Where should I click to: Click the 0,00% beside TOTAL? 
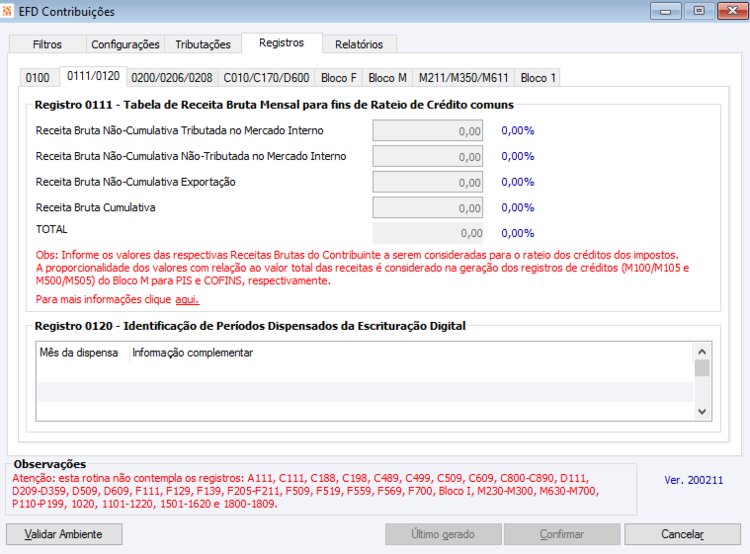tap(518, 233)
